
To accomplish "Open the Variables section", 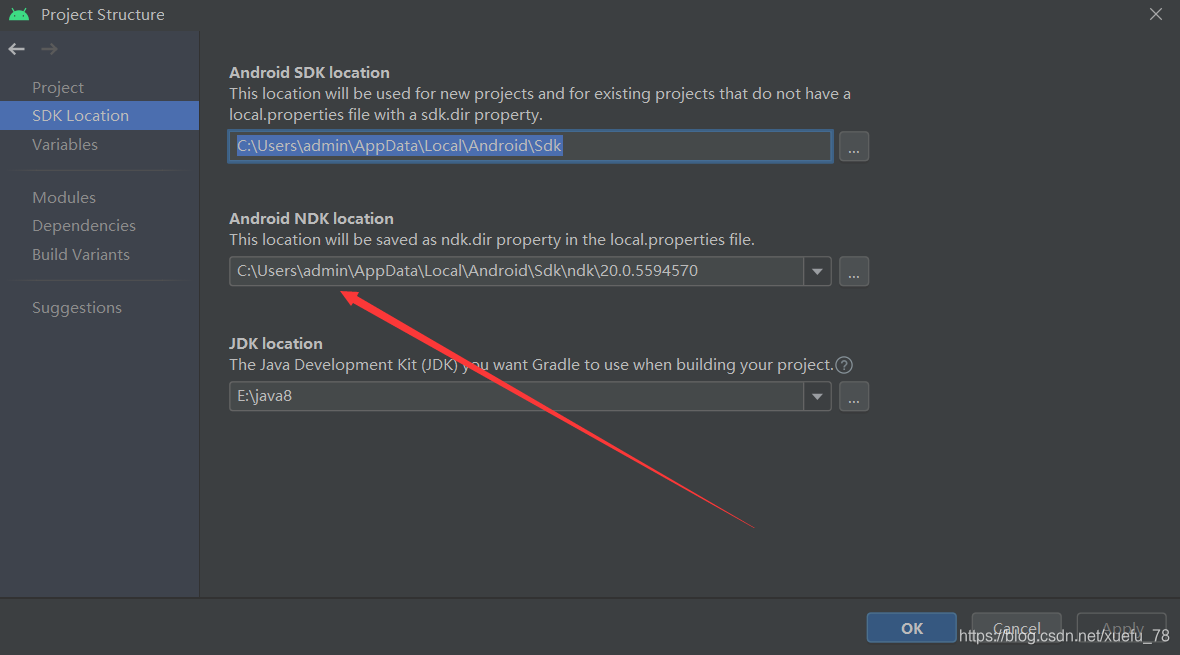I will coord(65,145).
